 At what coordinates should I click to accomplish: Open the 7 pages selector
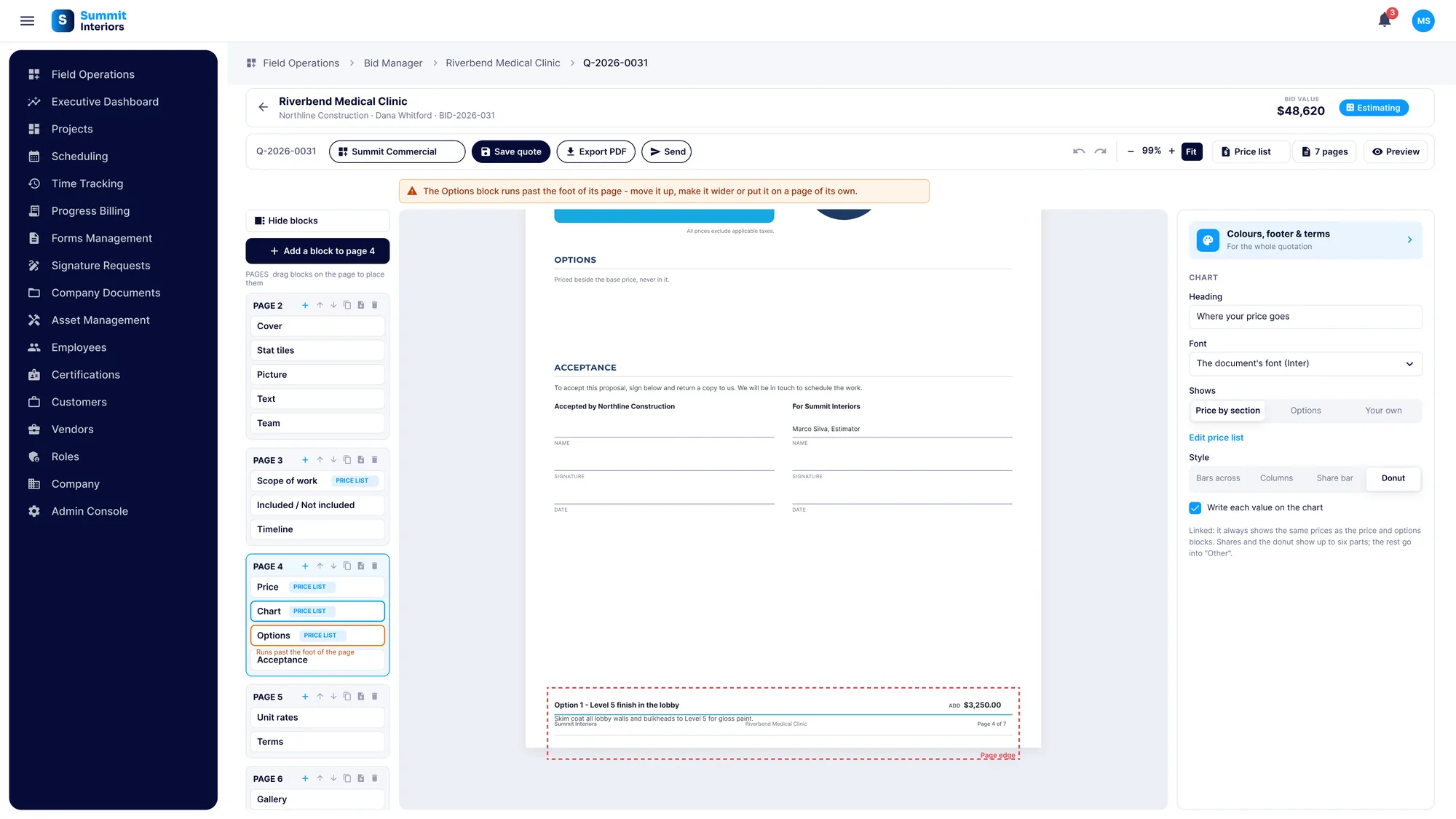point(1324,151)
